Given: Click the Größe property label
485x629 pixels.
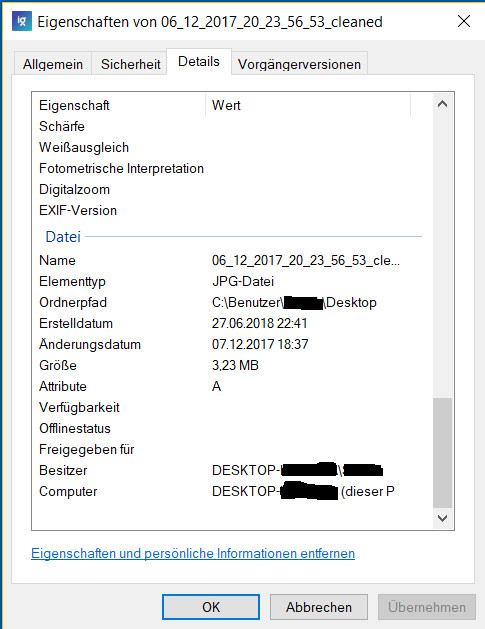Looking at the screenshot, I should tap(58, 365).
